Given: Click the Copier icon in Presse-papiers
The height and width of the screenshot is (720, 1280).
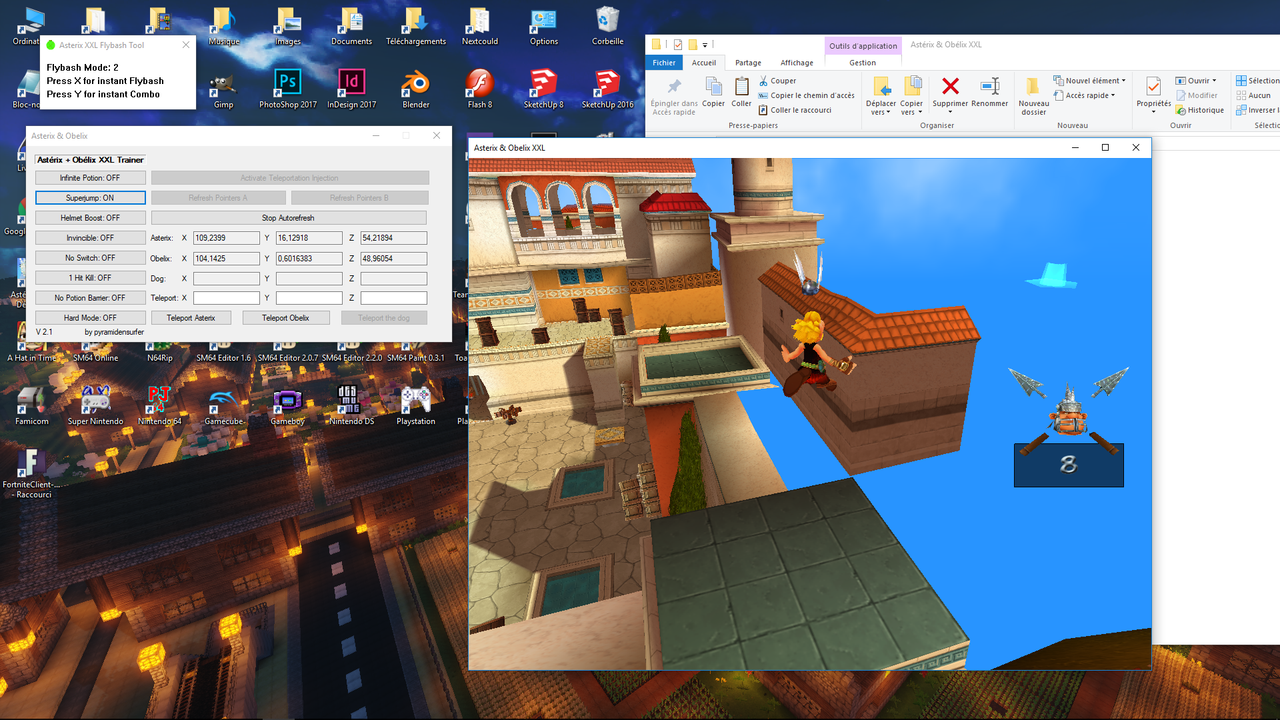Looking at the screenshot, I should point(713,92).
